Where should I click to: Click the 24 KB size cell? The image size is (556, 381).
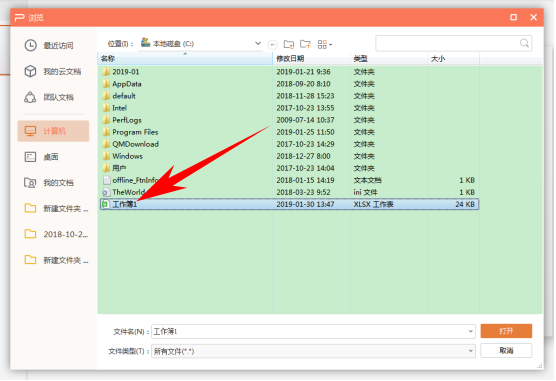(465, 204)
